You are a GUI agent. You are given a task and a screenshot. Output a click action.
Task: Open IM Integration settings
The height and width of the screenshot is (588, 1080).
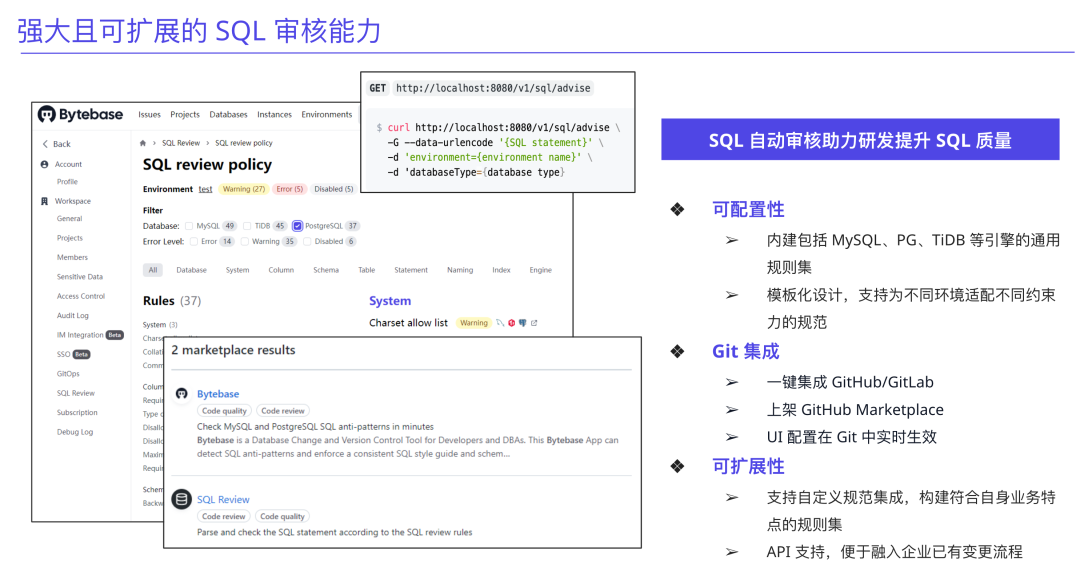point(90,335)
